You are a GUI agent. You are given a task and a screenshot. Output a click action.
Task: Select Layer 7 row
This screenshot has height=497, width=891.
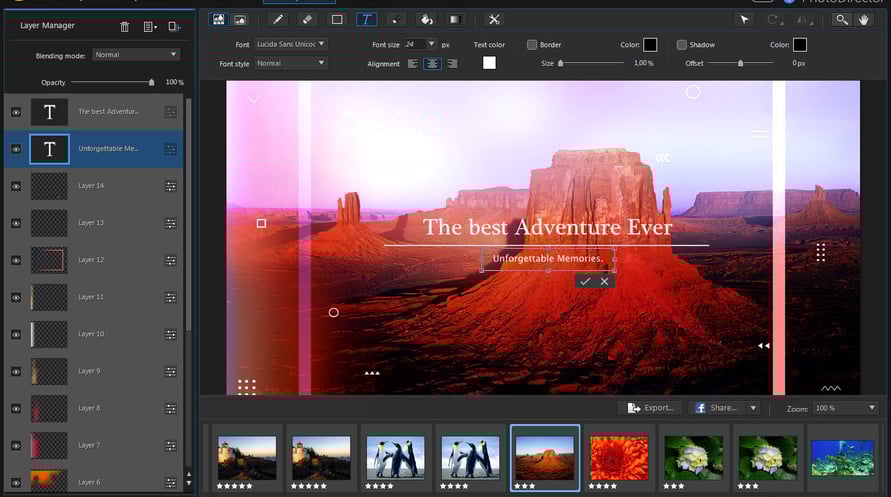94,446
